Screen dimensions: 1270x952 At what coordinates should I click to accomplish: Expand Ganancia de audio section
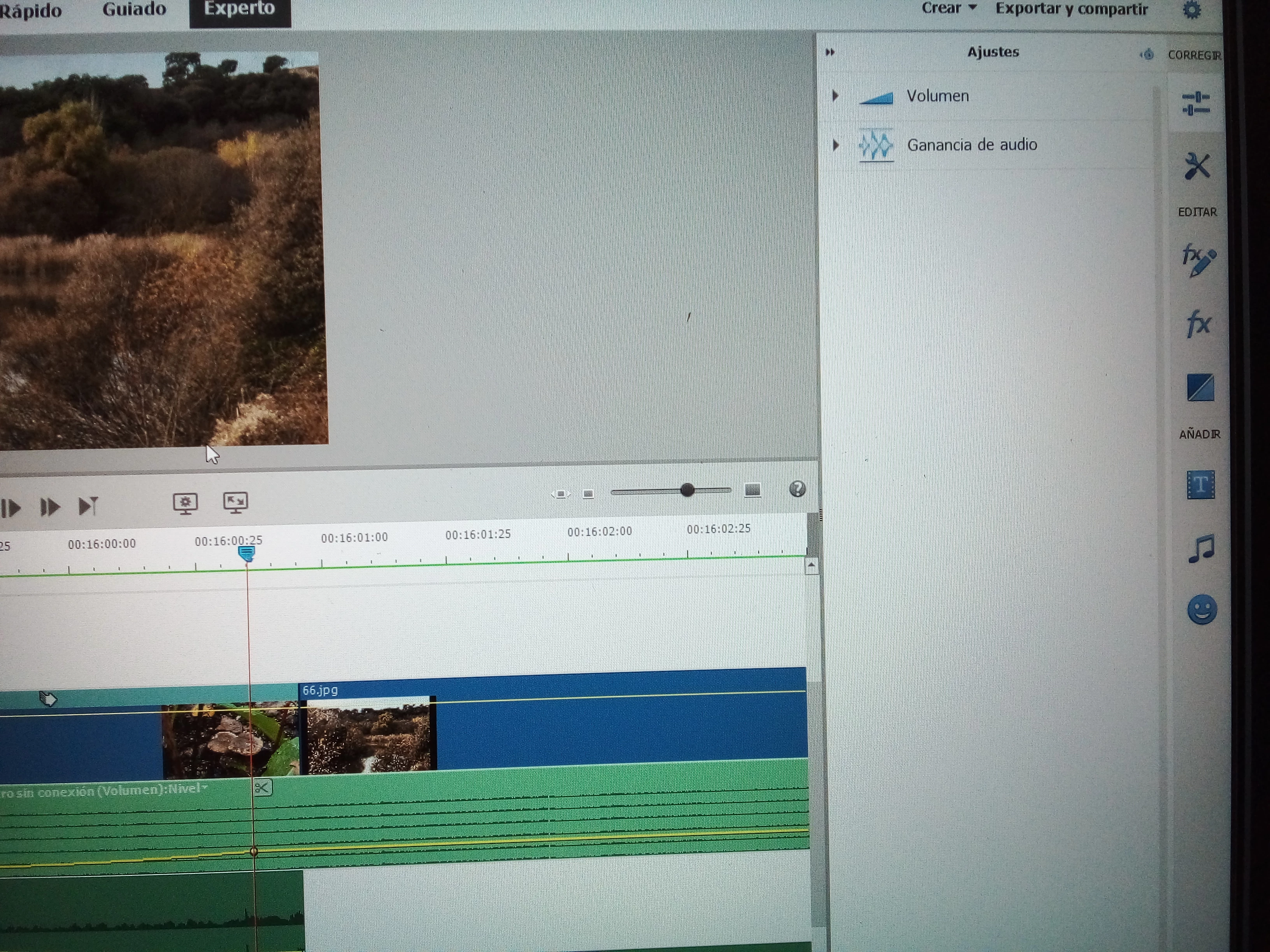(x=836, y=145)
